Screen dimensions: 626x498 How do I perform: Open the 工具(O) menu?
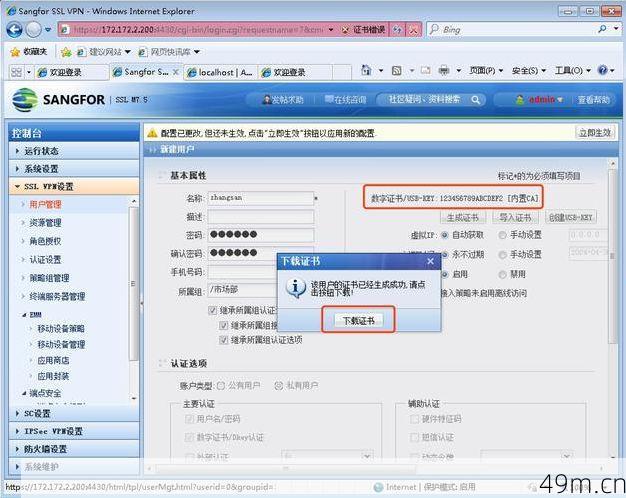coord(572,71)
